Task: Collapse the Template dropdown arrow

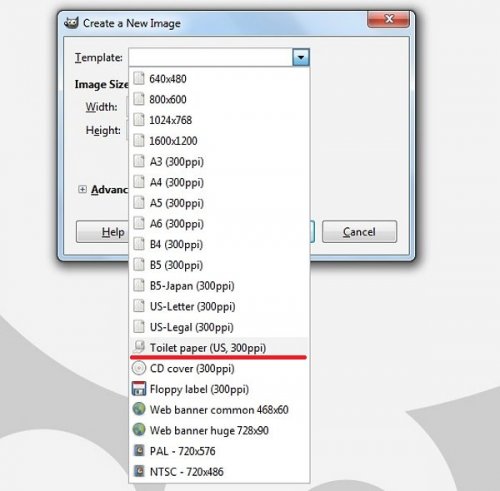Action: [x=301, y=57]
